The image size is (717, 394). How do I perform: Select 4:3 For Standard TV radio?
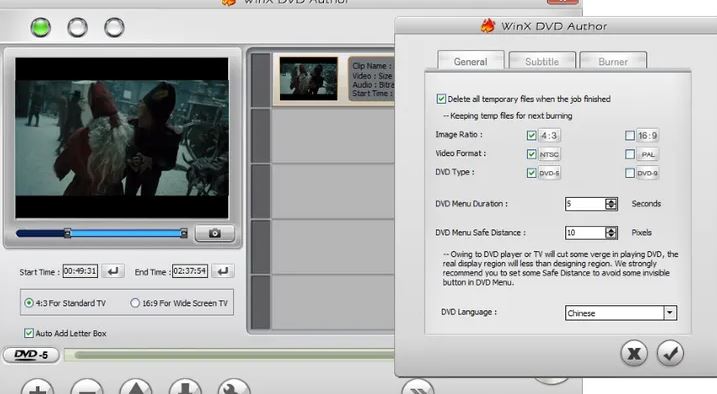coord(29,303)
